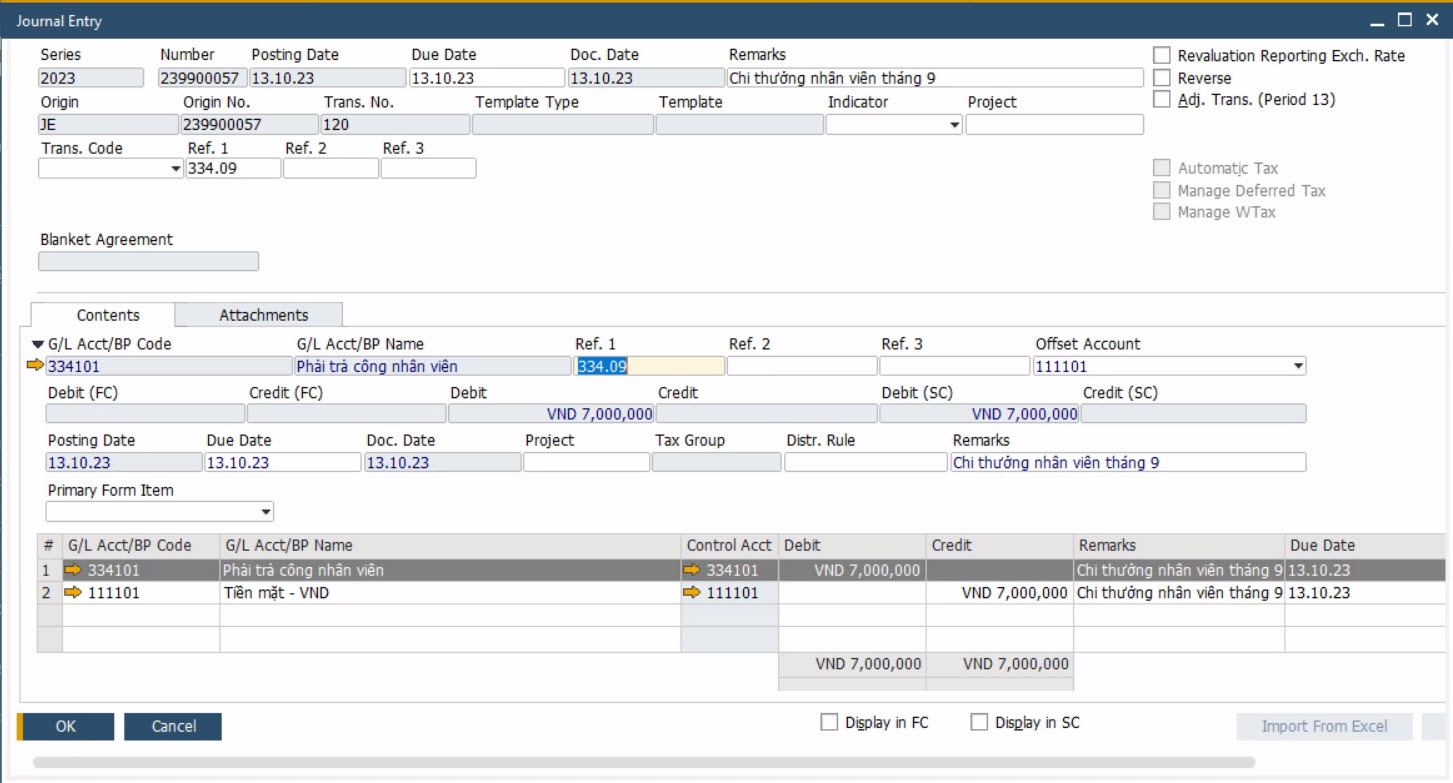Click G/L Acct/BP Name column header in table
1453x783 pixels.
tap(450, 546)
